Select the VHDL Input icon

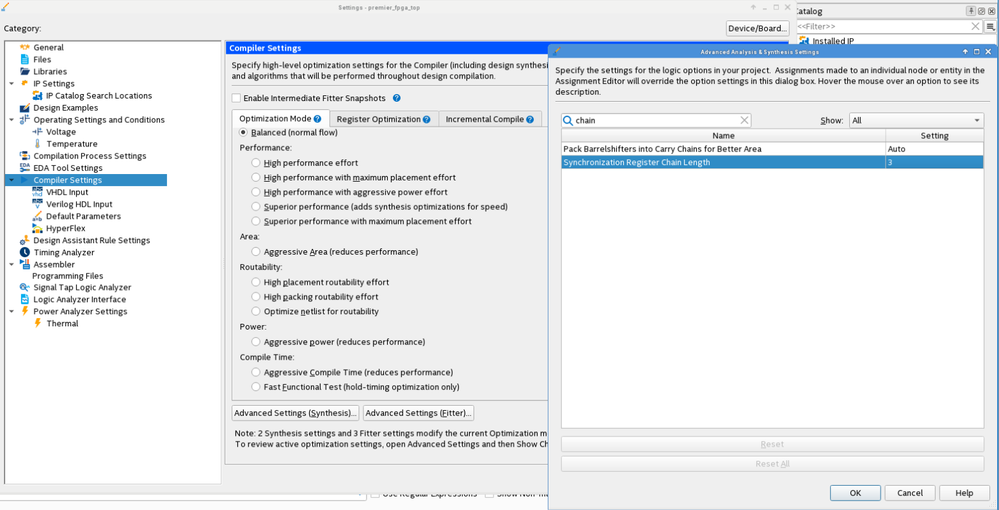(38, 192)
